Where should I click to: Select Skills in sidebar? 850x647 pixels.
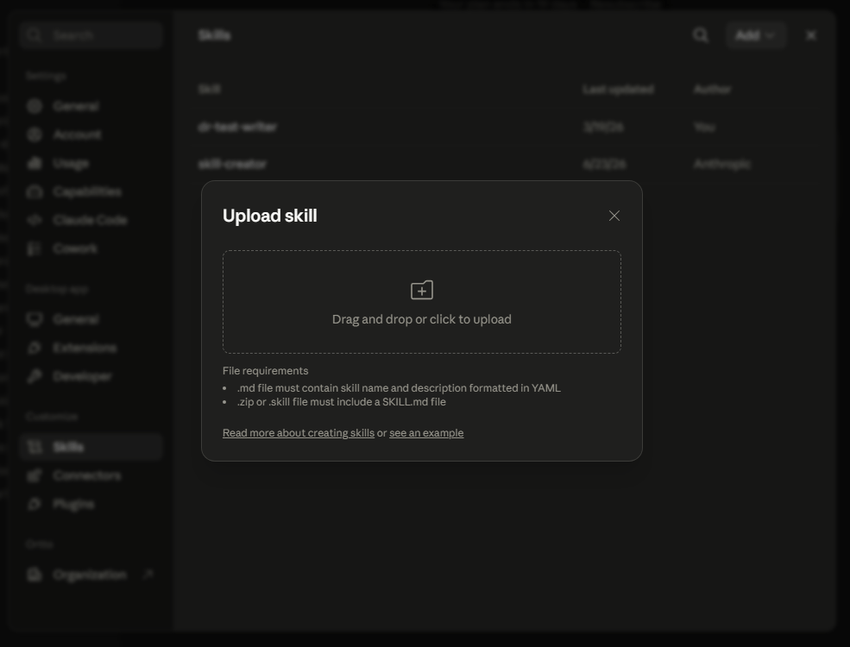click(91, 447)
